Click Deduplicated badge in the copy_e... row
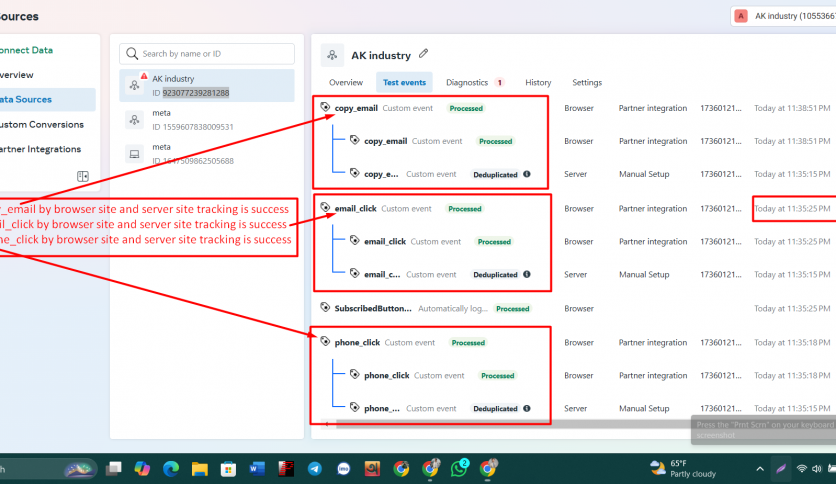Image resolution: width=836 pixels, height=484 pixels. [x=495, y=174]
